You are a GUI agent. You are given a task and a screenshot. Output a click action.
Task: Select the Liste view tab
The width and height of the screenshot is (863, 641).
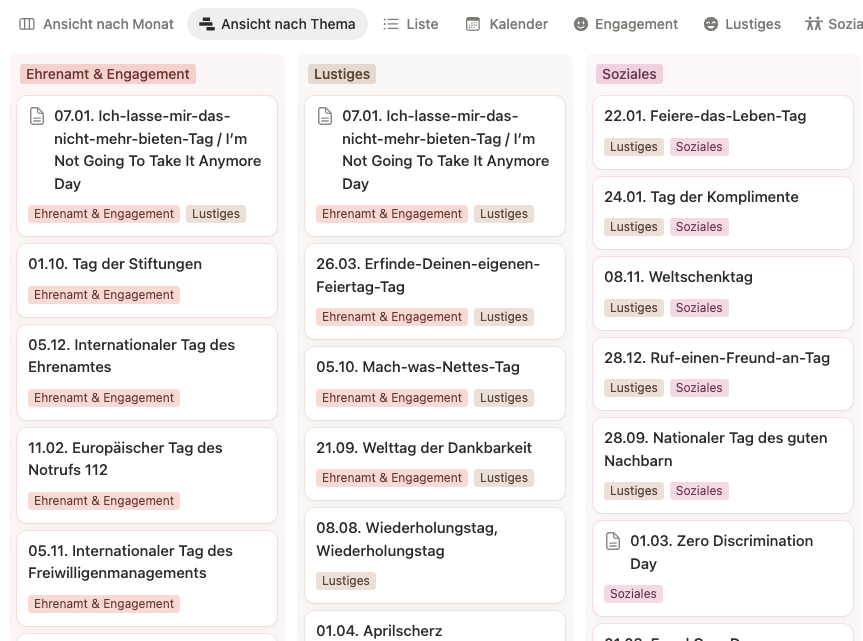422,24
